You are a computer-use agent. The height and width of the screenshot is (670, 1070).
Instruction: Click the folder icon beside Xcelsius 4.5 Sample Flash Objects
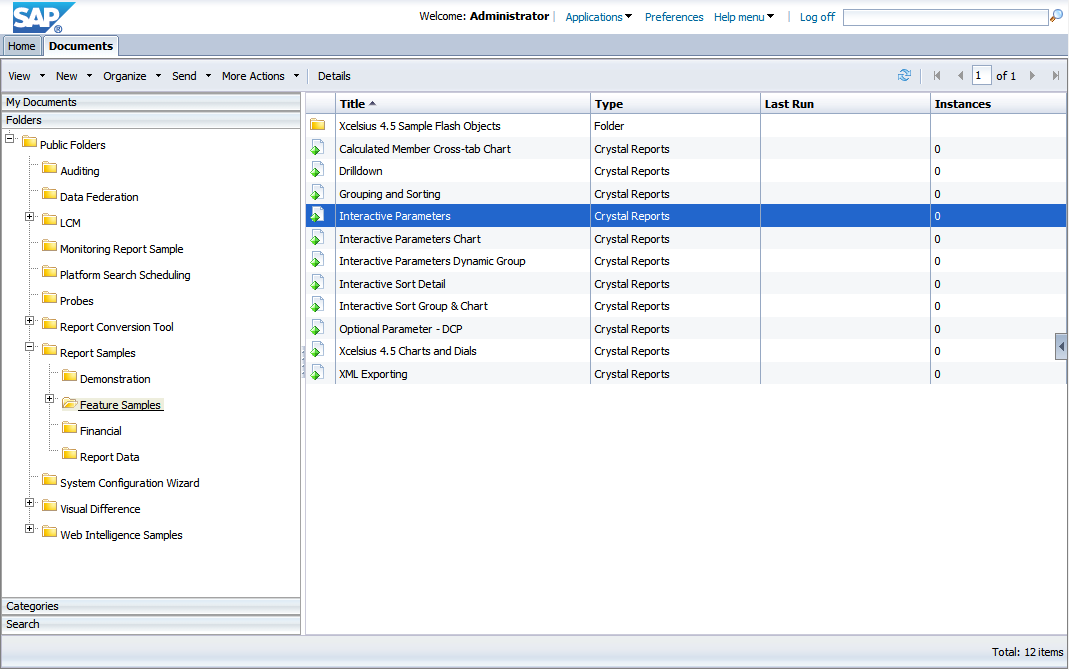(320, 125)
